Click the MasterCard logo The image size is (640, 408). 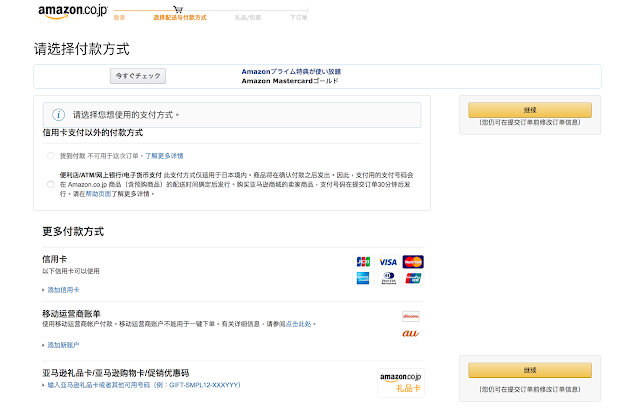tap(413, 262)
